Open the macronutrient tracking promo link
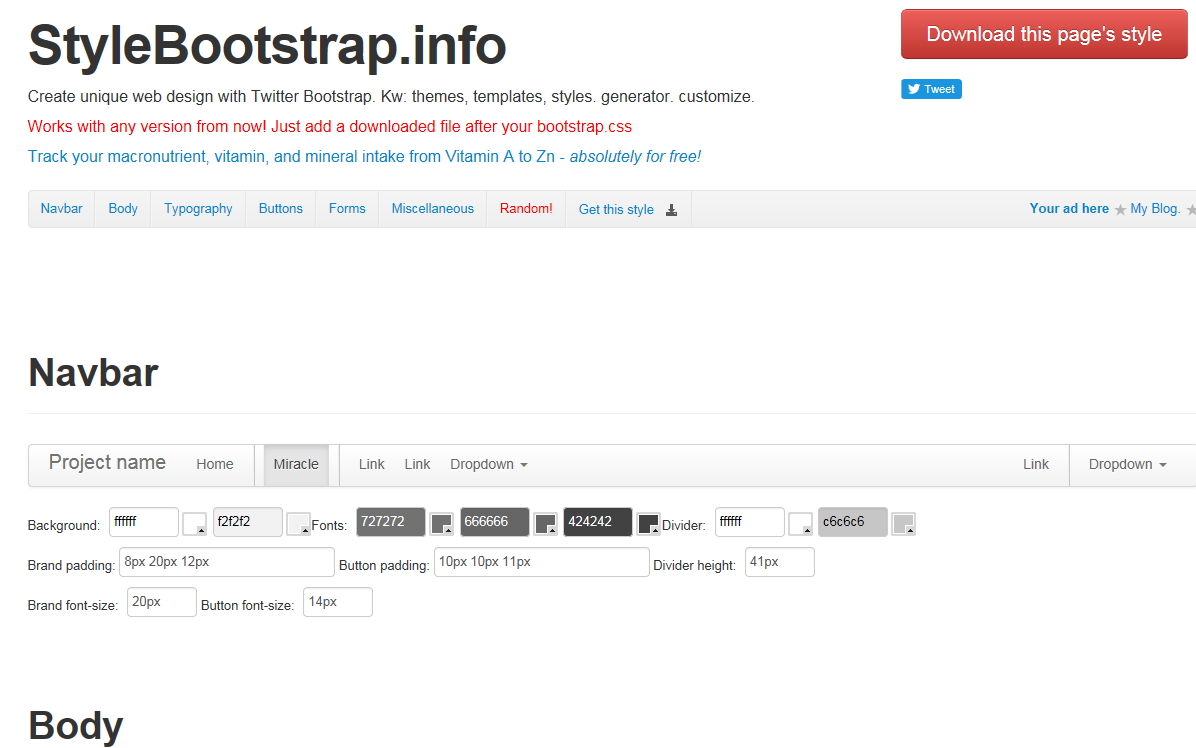This screenshot has height=748, width=1196. click(x=364, y=156)
